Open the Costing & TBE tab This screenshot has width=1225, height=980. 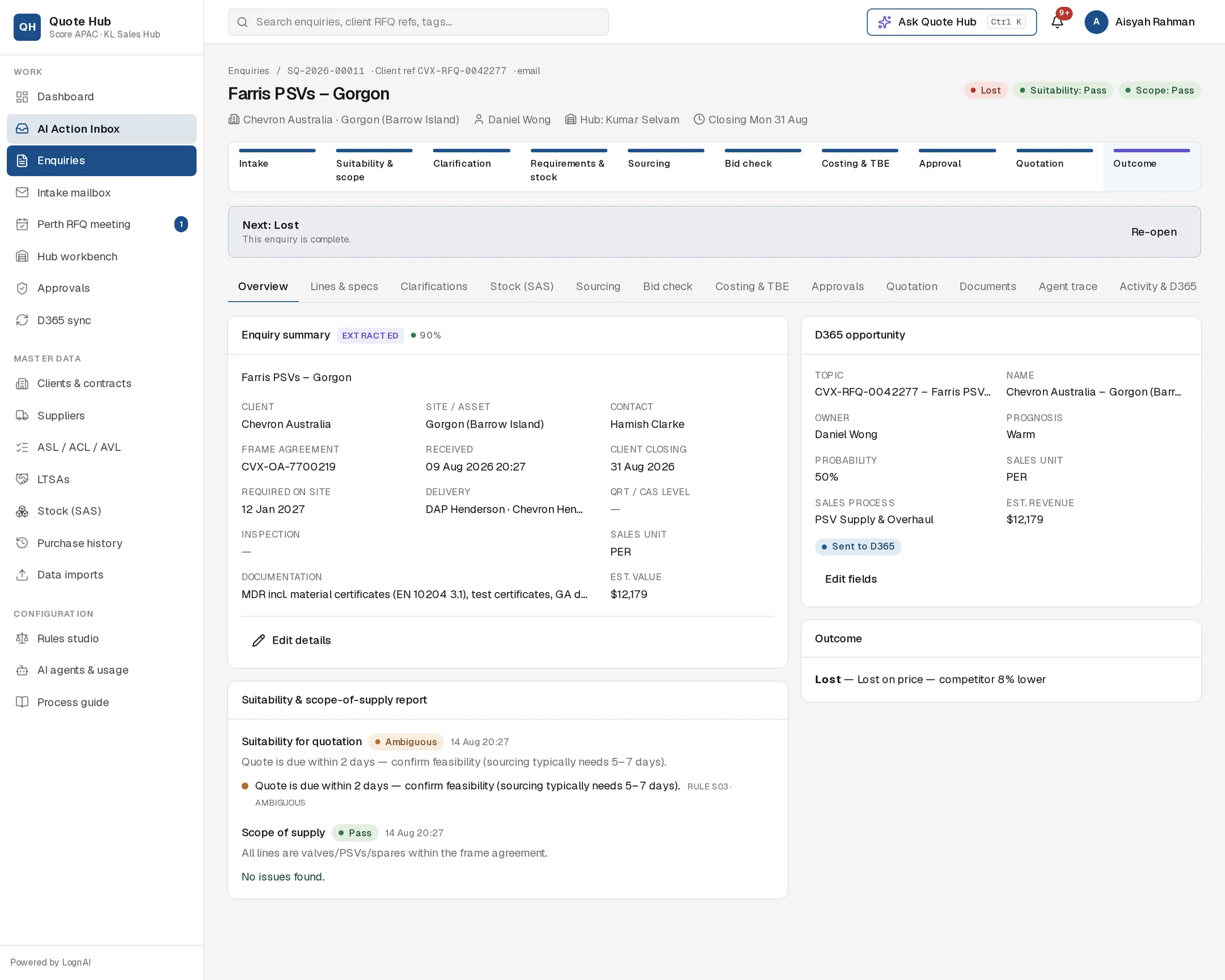(x=751, y=287)
